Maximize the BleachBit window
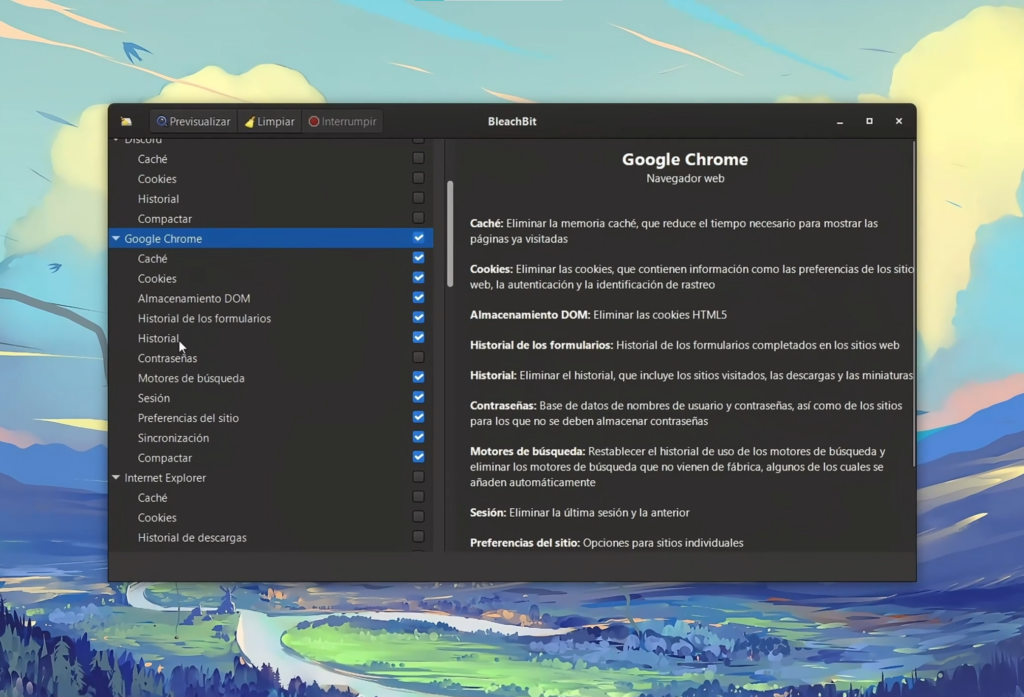 [869, 121]
